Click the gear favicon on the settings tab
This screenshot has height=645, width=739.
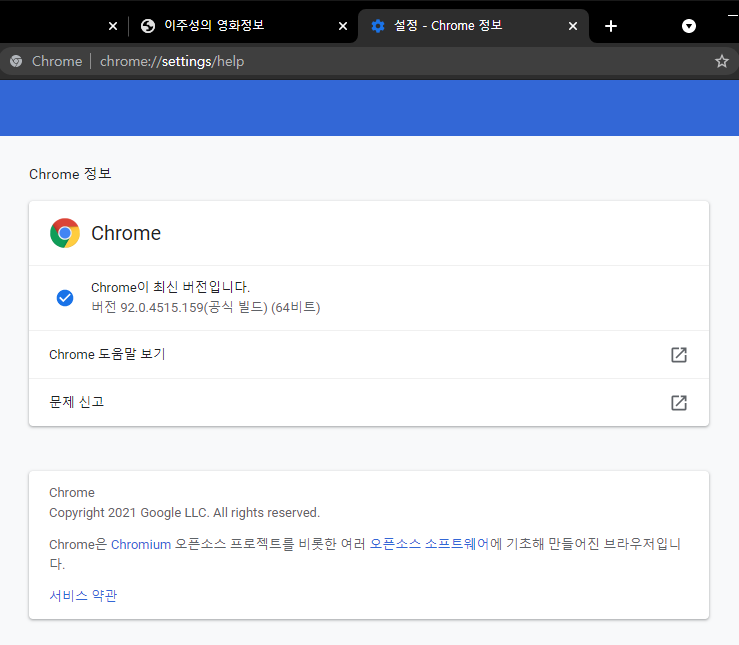pos(378,26)
